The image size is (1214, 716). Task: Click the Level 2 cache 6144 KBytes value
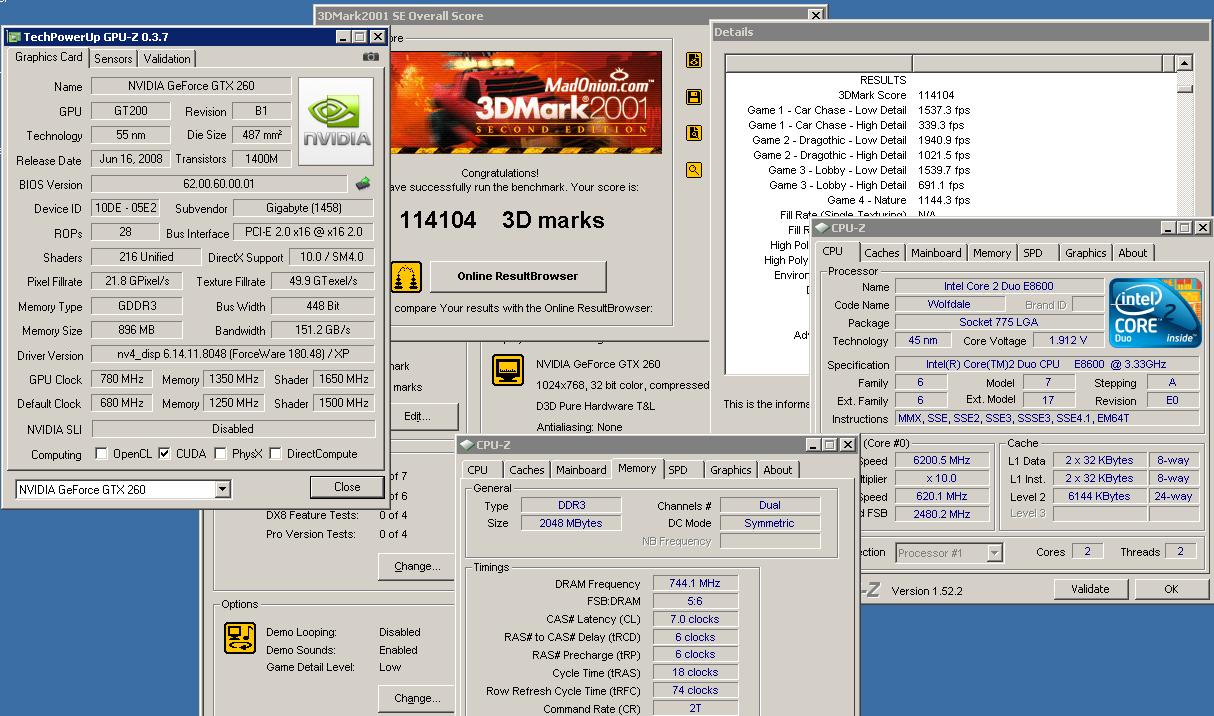tap(1099, 496)
